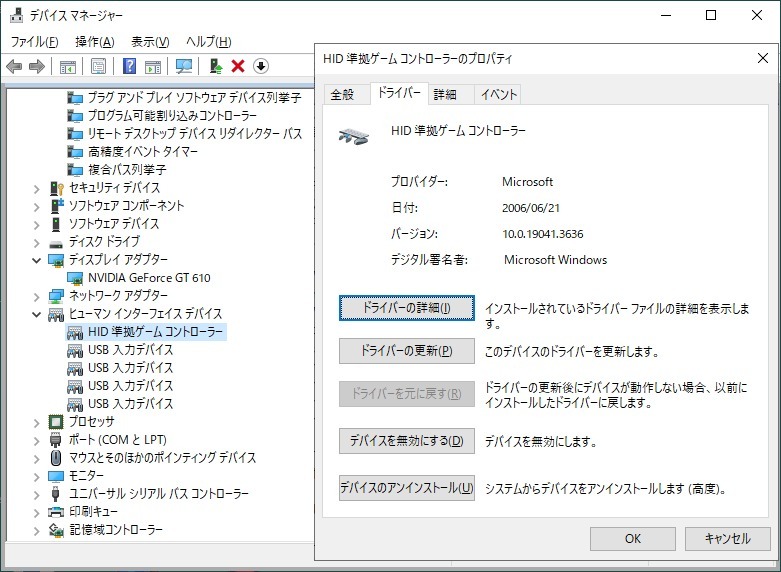Switch to the イベント tab
This screenshot has width=781, height=572.
point(498,95)
